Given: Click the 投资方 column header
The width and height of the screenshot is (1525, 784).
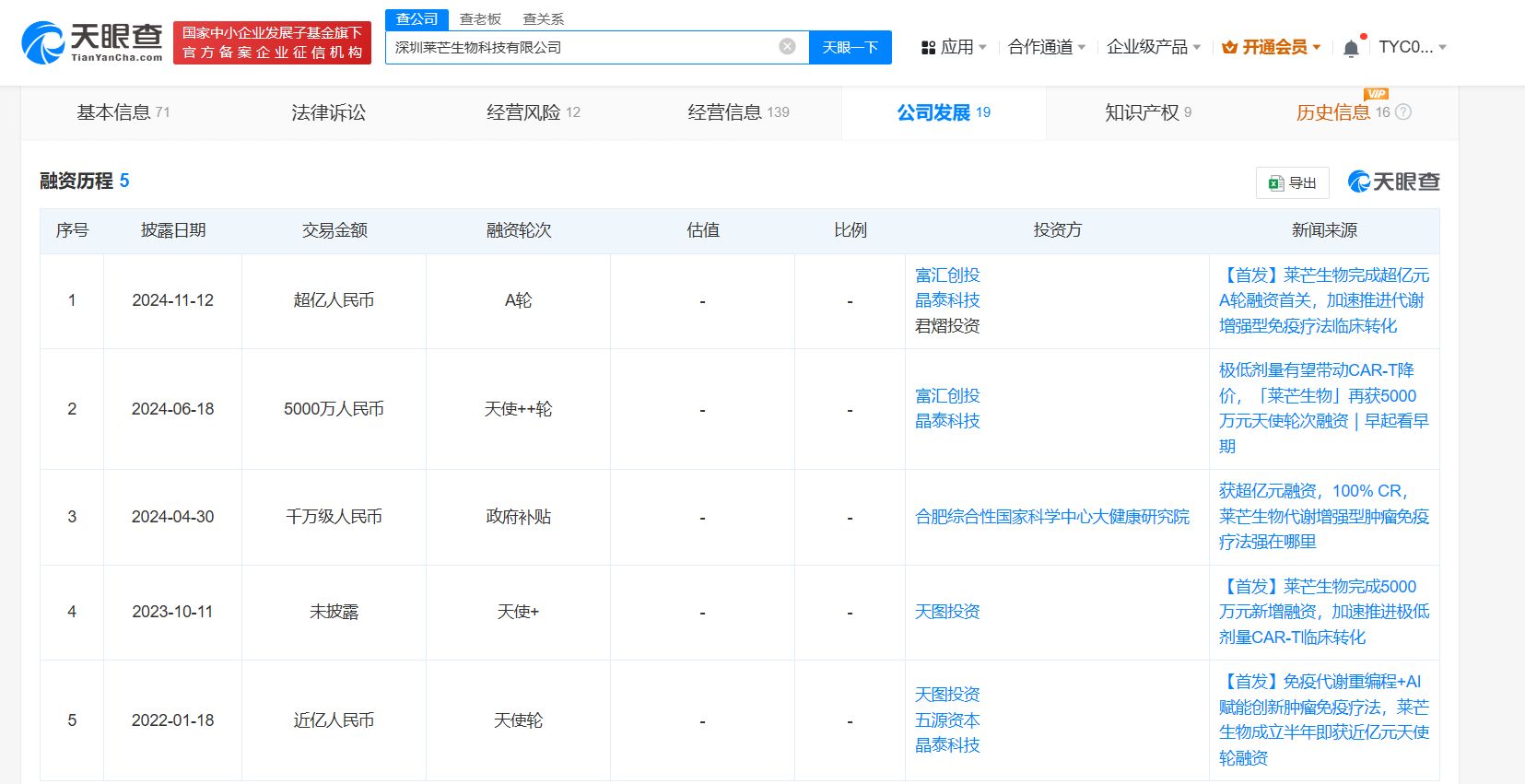Looking at the screenshot, I should tap(1057, 230).
